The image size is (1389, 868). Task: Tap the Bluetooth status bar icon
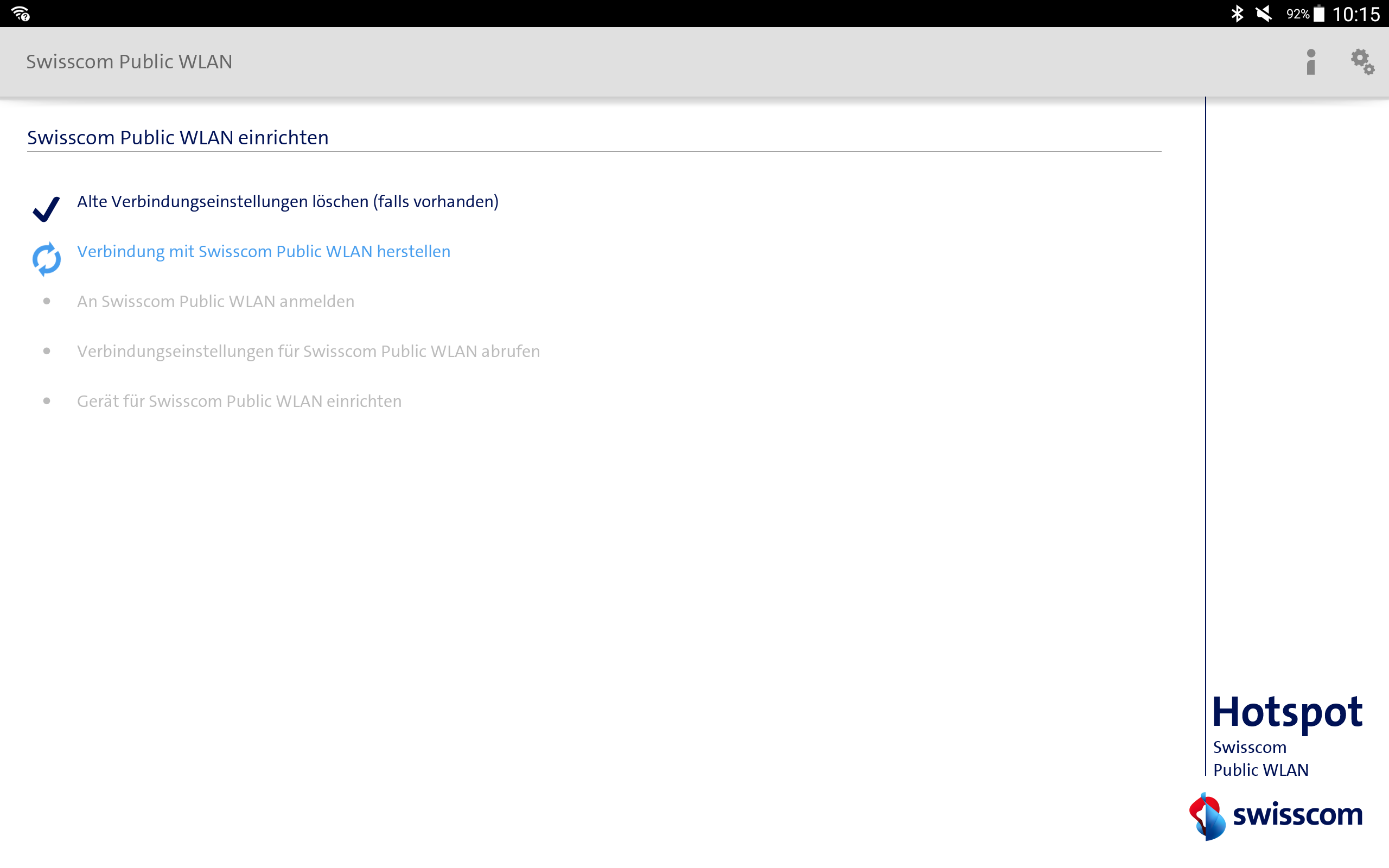click(1237, 13)
